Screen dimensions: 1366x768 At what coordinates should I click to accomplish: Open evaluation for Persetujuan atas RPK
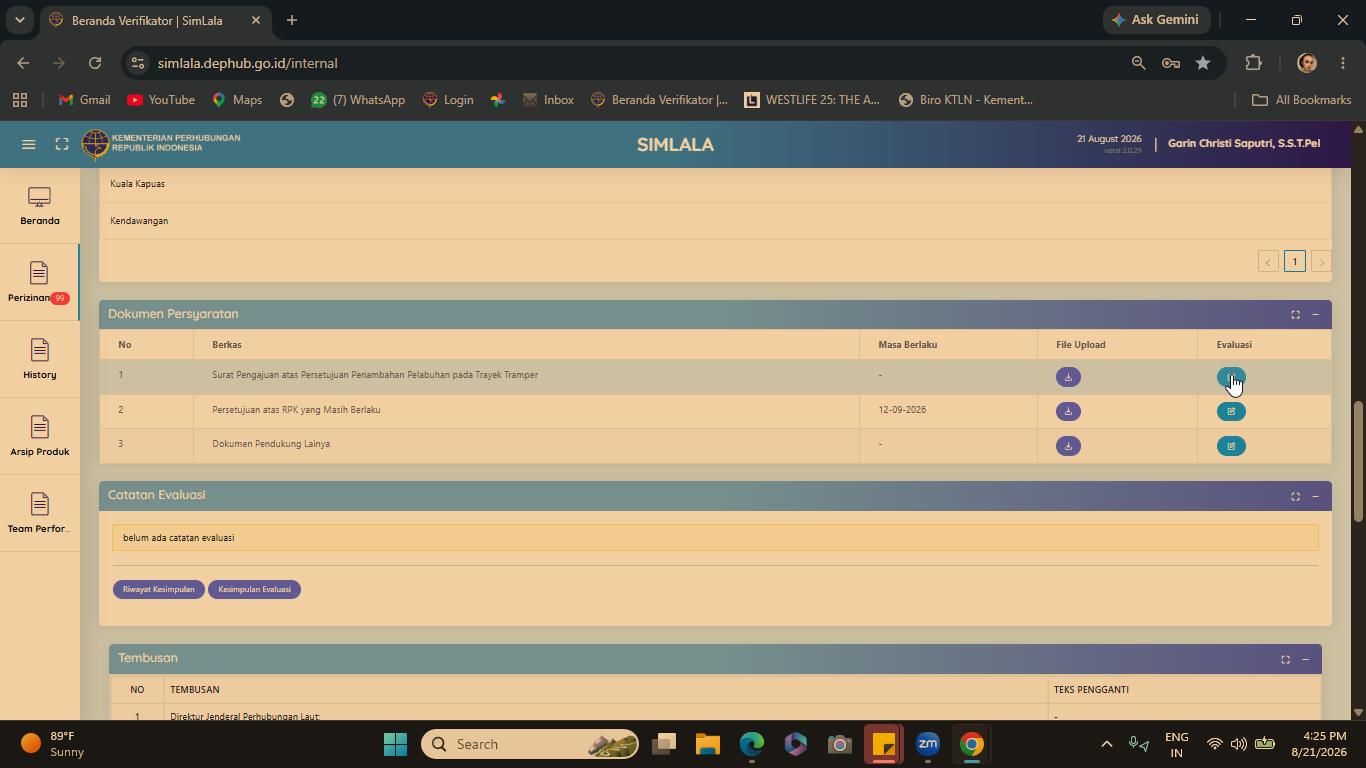pos(1231,411)
